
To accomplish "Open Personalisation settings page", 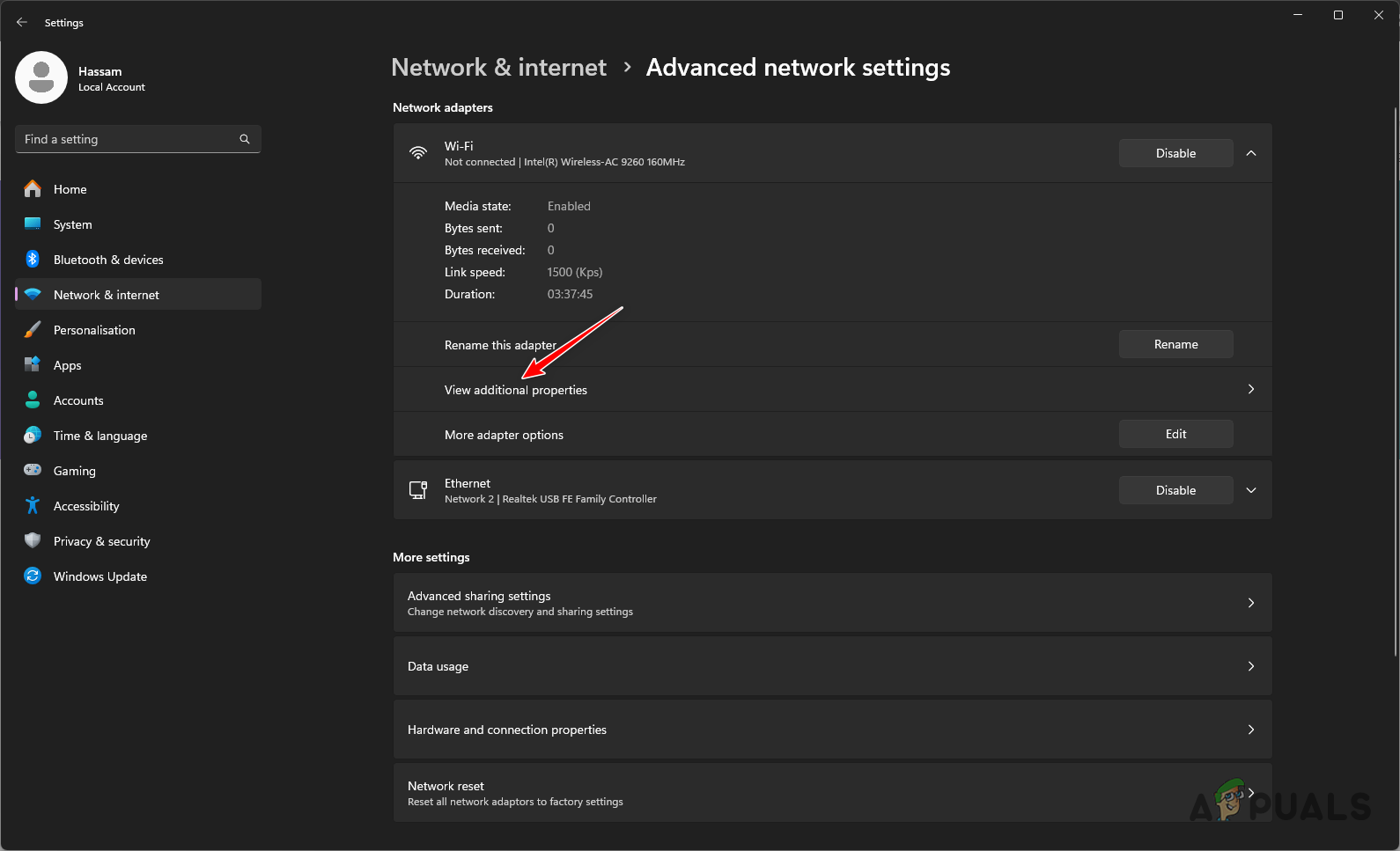I will click(x=138, y=330).
